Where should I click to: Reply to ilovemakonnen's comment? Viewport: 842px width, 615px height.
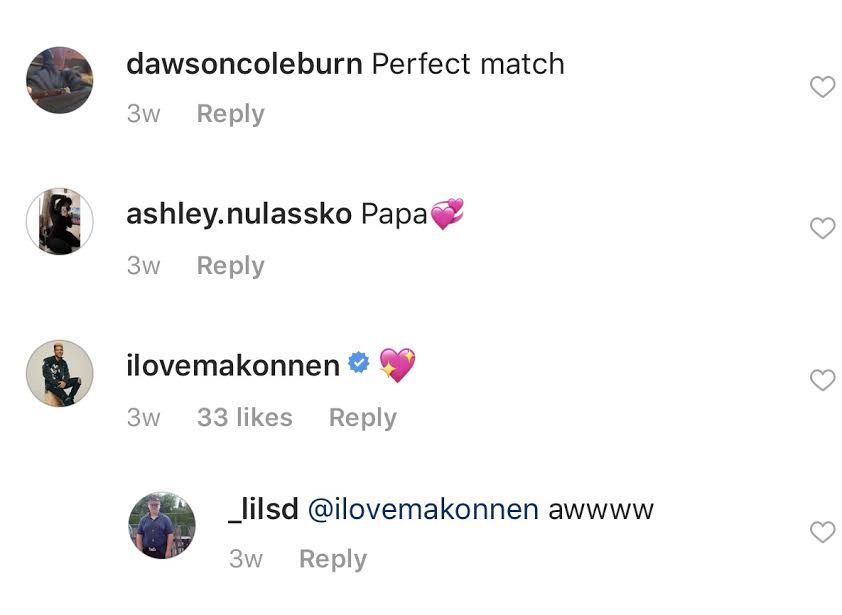(x=362, y=418)
